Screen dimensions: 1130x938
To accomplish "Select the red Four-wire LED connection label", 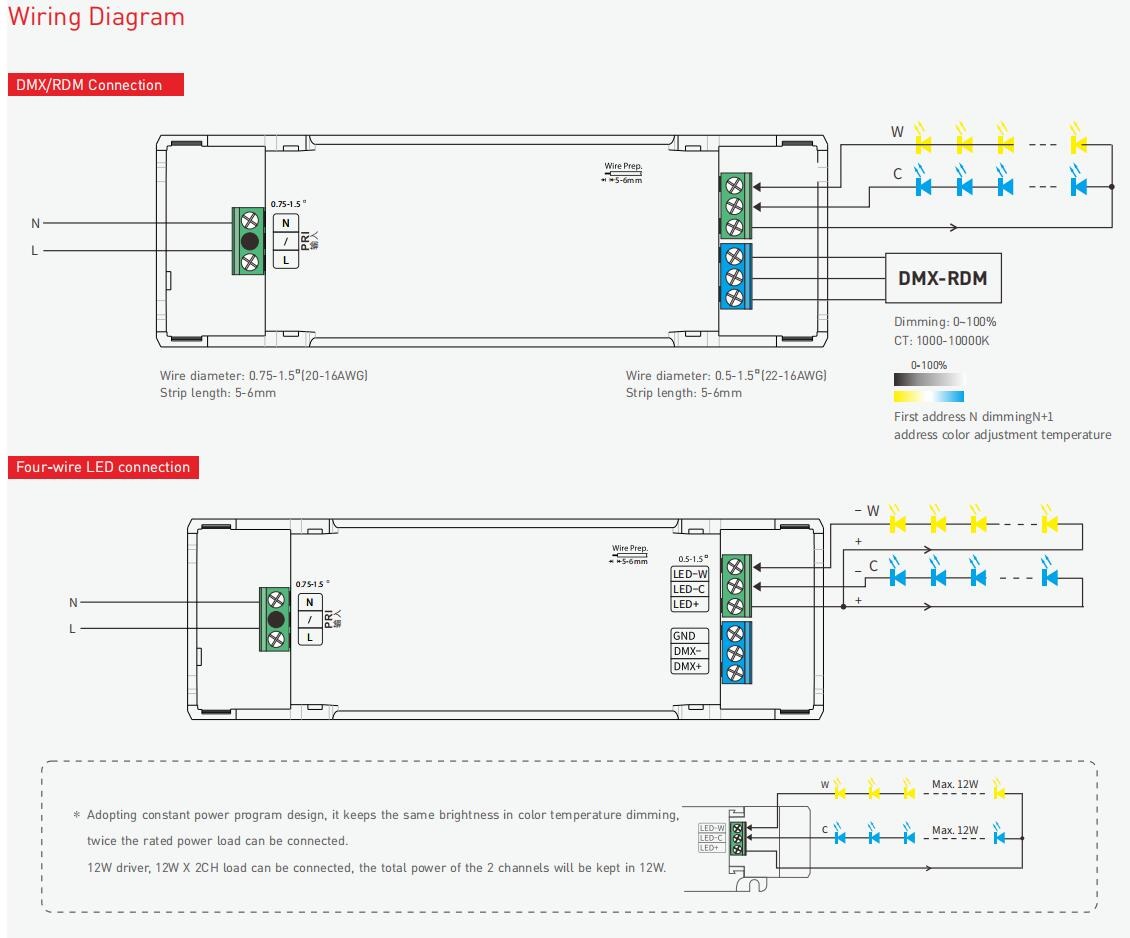I will click(x=104, y=467).
